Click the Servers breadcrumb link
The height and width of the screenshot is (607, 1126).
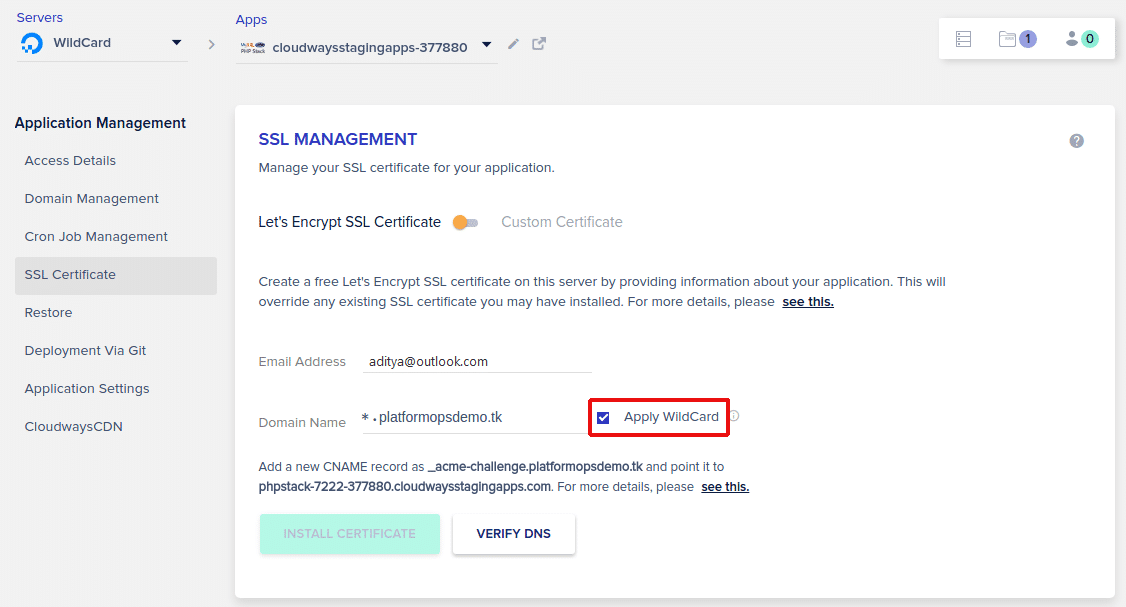pyautogui.click(x=39, y=17)
